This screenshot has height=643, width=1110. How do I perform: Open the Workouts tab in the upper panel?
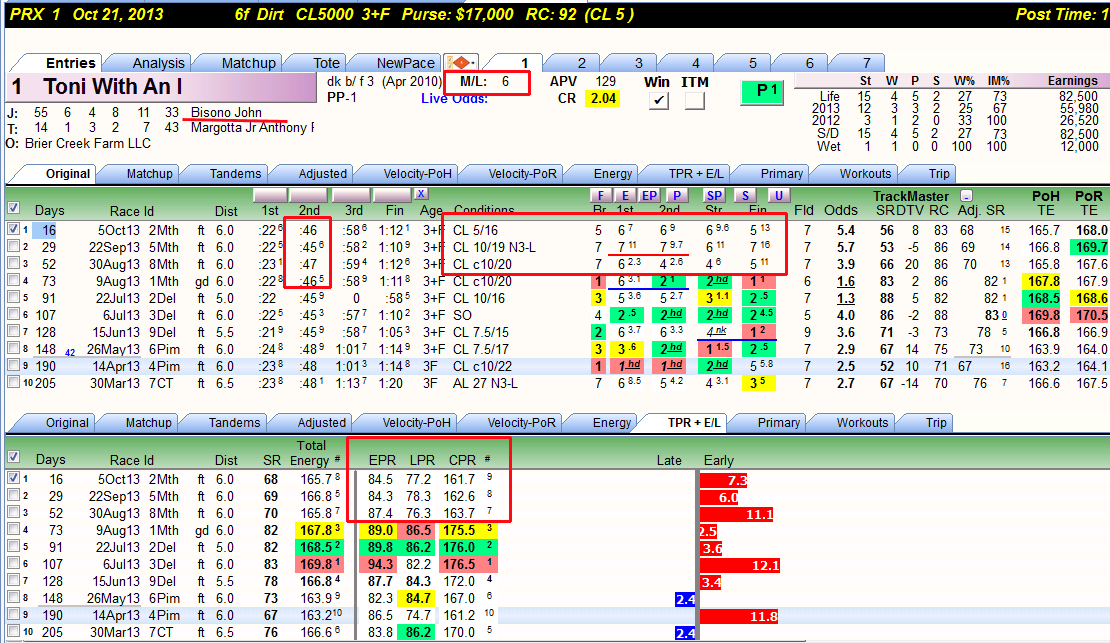[x=865, y=173]
